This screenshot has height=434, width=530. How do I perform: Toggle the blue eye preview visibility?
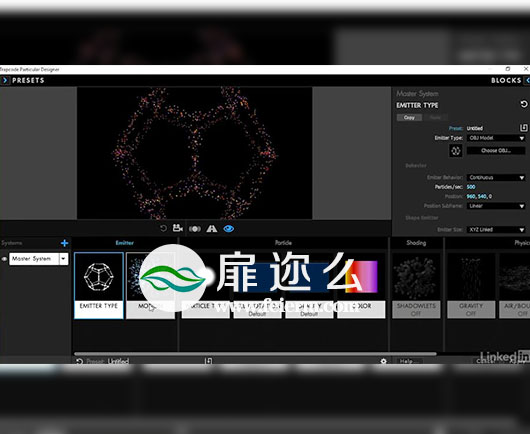pyautogui.click(x=228, y=229)
